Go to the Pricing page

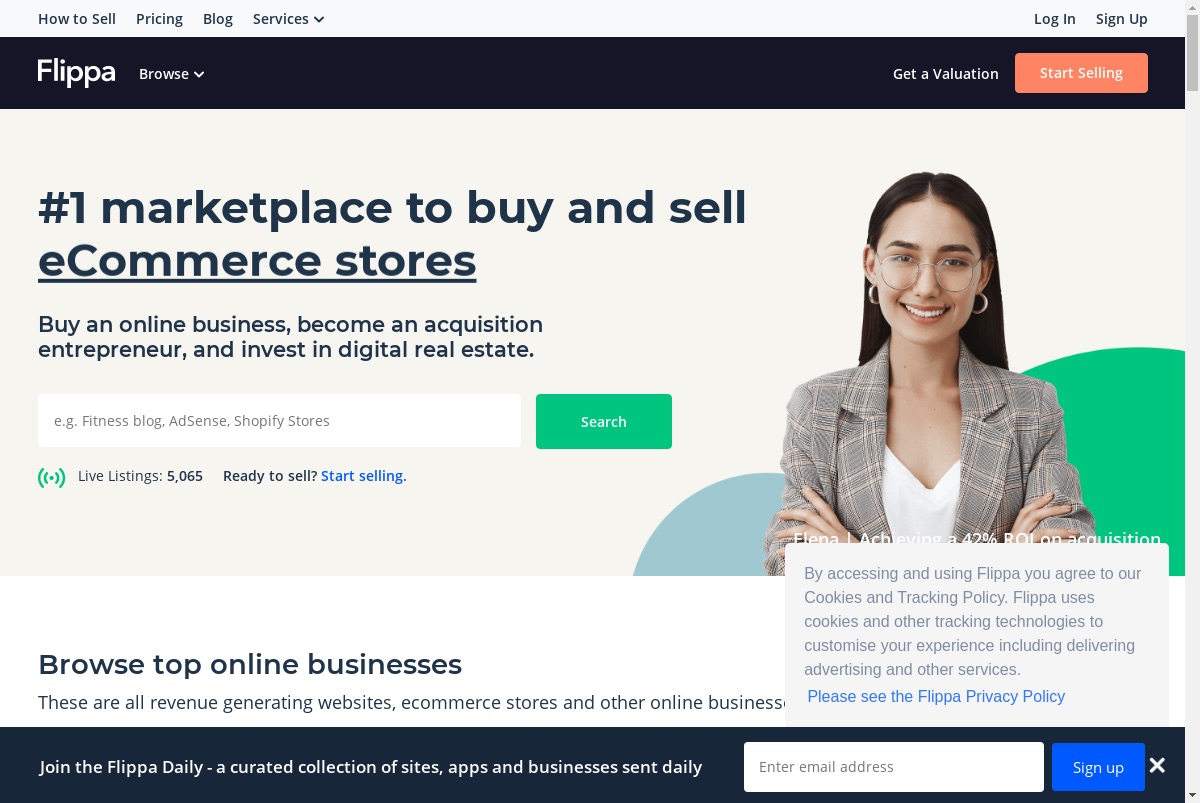pos(159,19)
